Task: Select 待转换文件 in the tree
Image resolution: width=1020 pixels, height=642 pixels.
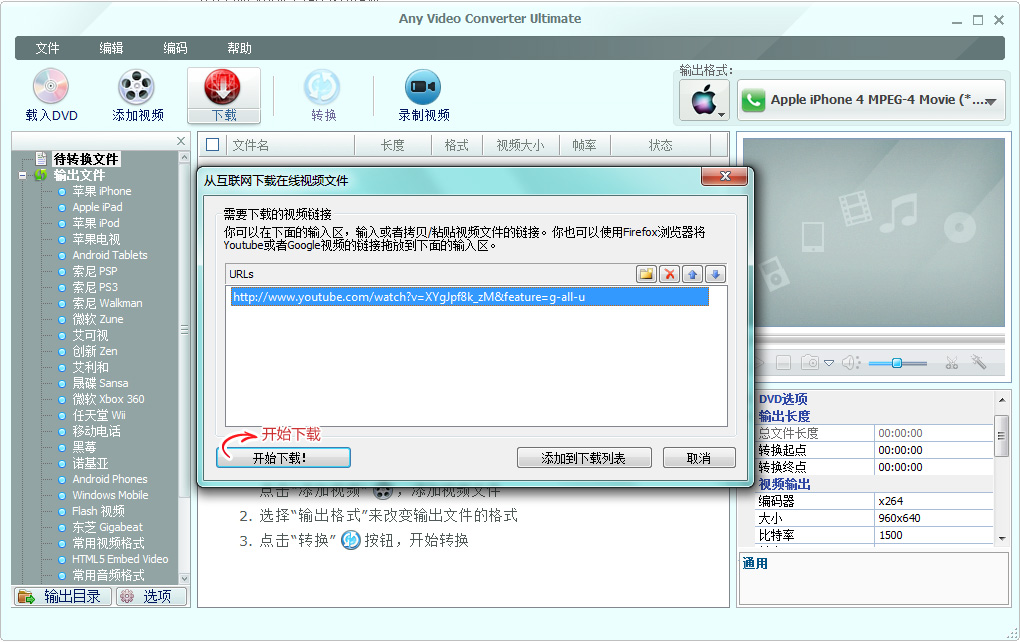Action: (x=86, y=159)
